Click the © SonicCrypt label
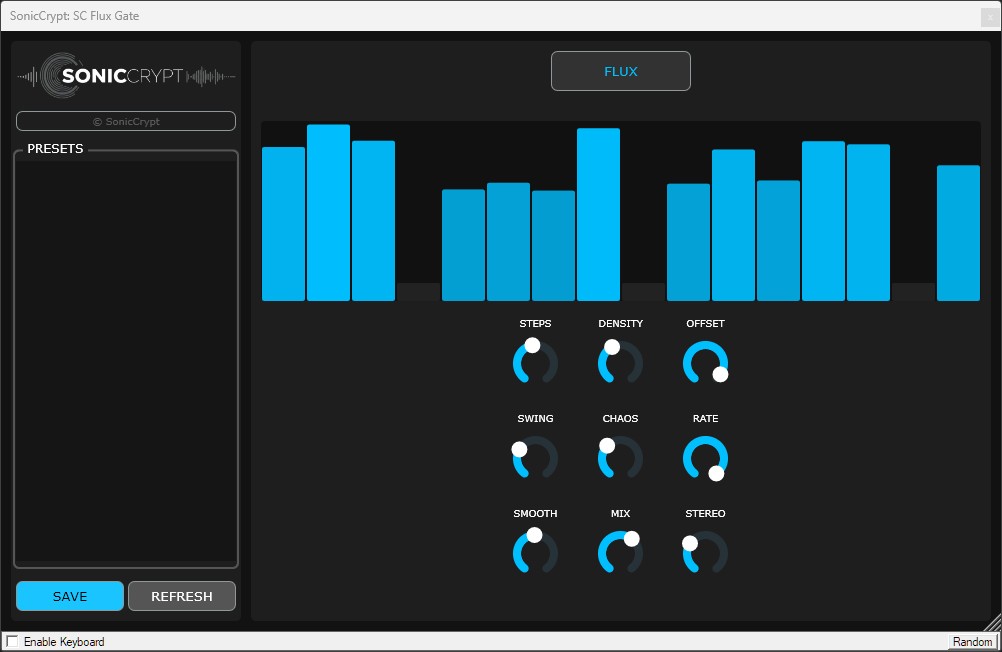The width and height of the screenshot is (1002, 652). (125, 120)
